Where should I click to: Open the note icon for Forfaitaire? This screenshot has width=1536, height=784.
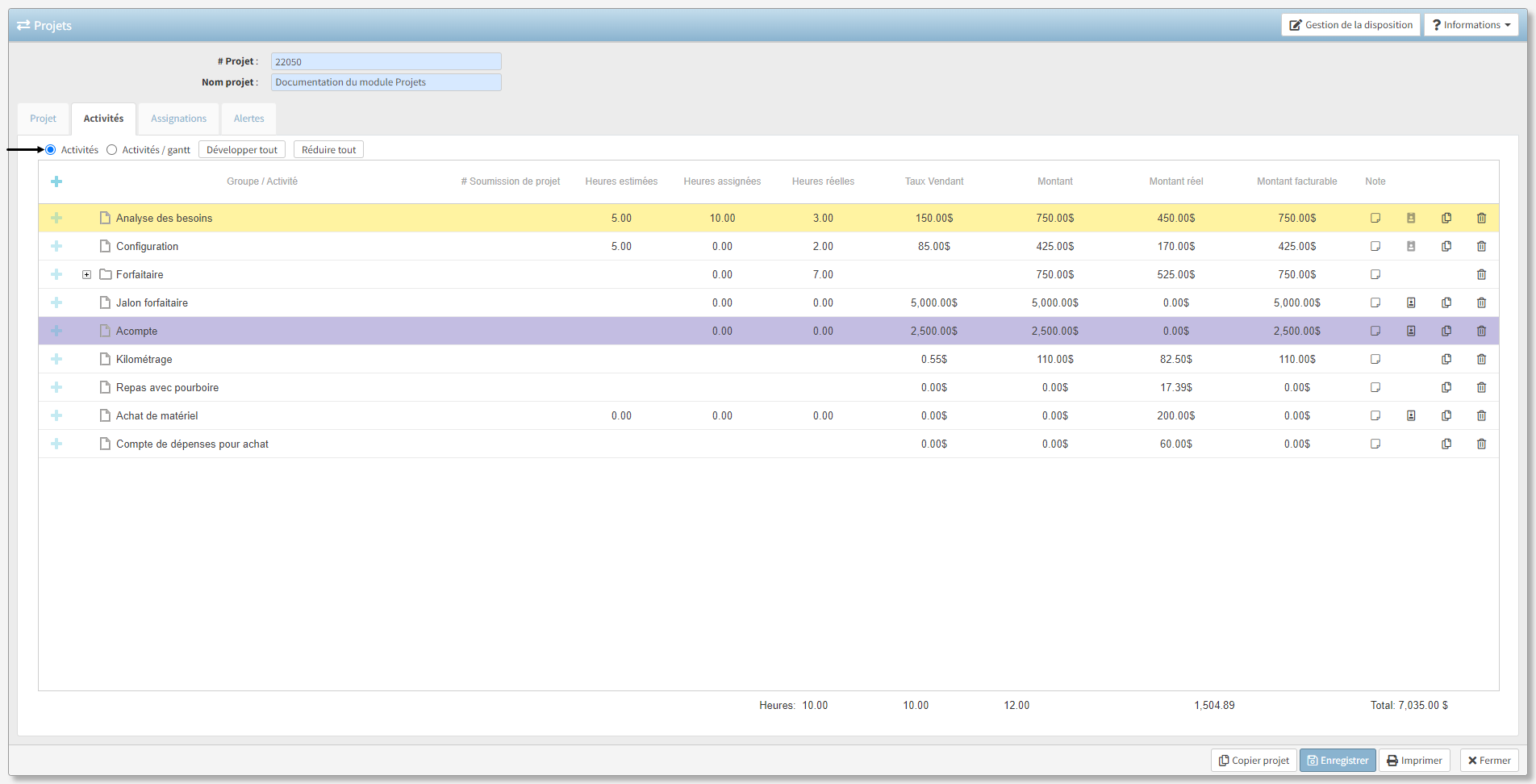[1375, 274]
